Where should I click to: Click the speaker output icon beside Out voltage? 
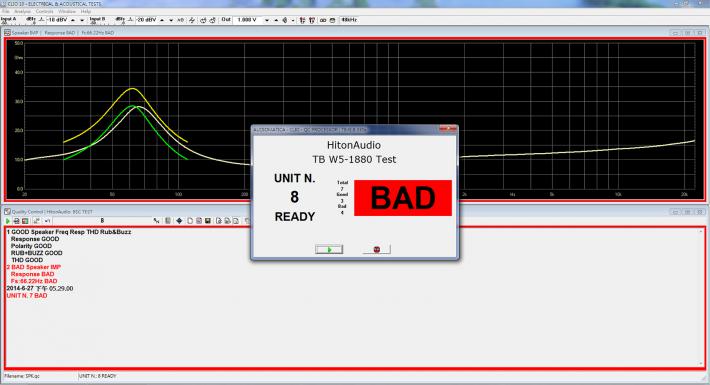coord(285,20)
